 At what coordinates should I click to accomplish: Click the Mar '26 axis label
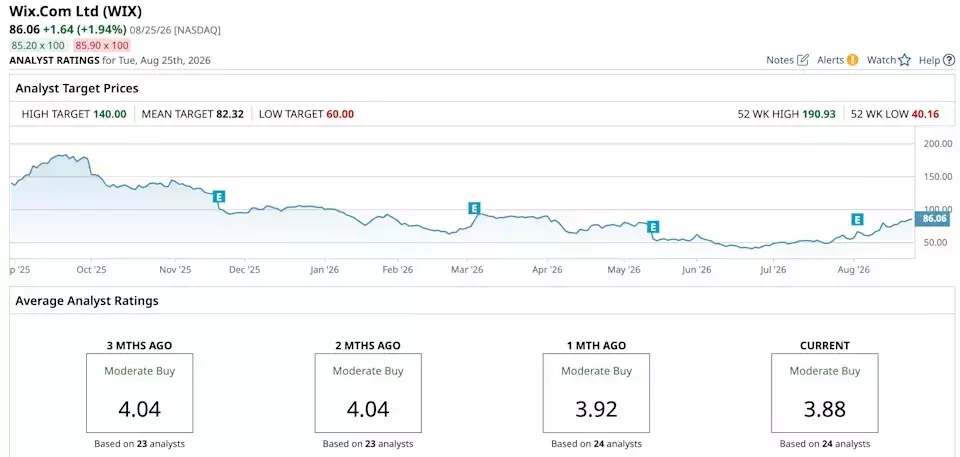click(x=468, y=269)
